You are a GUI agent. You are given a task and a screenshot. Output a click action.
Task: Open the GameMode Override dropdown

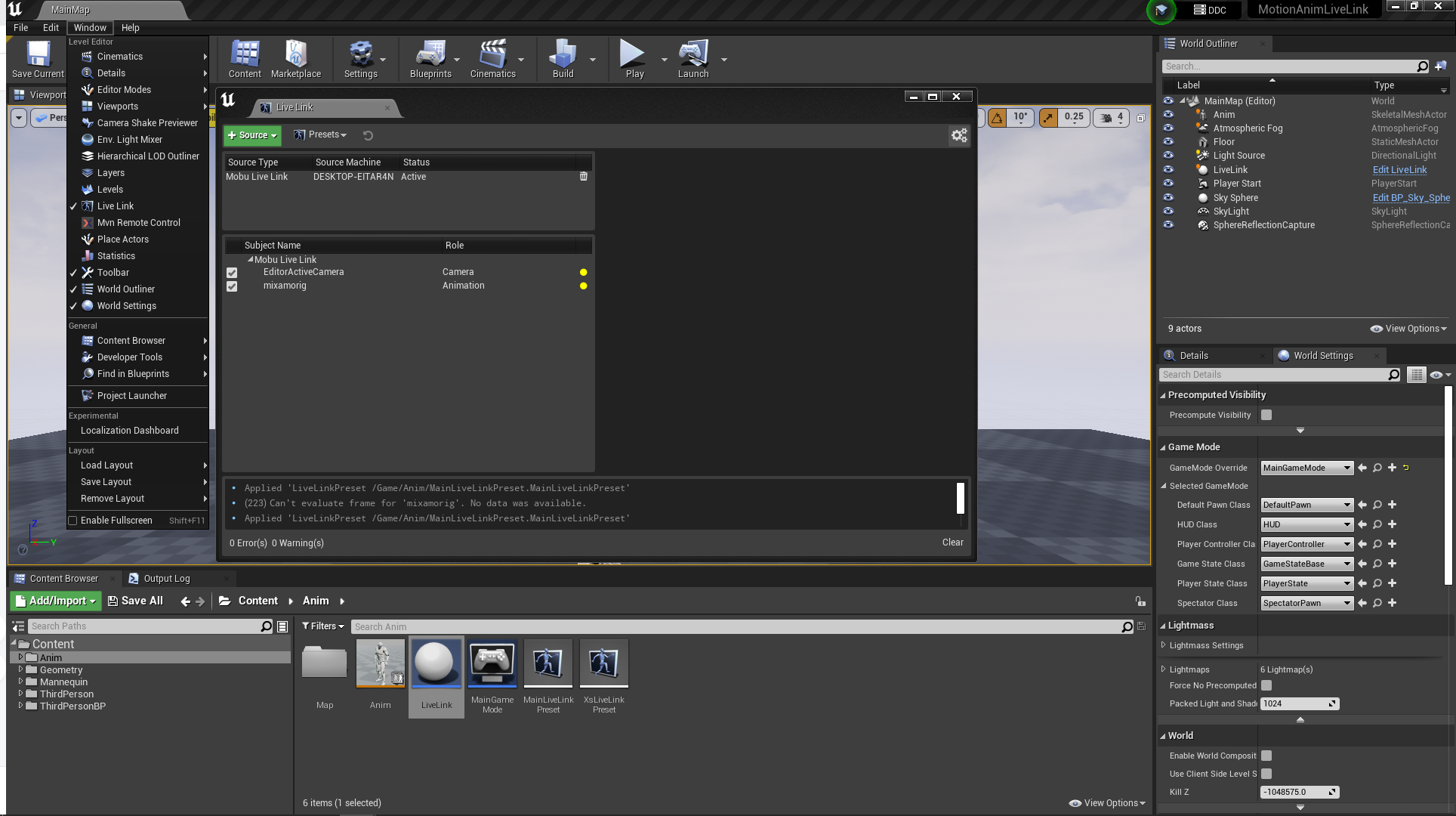pyautogui.click(x=1306, y=468)
